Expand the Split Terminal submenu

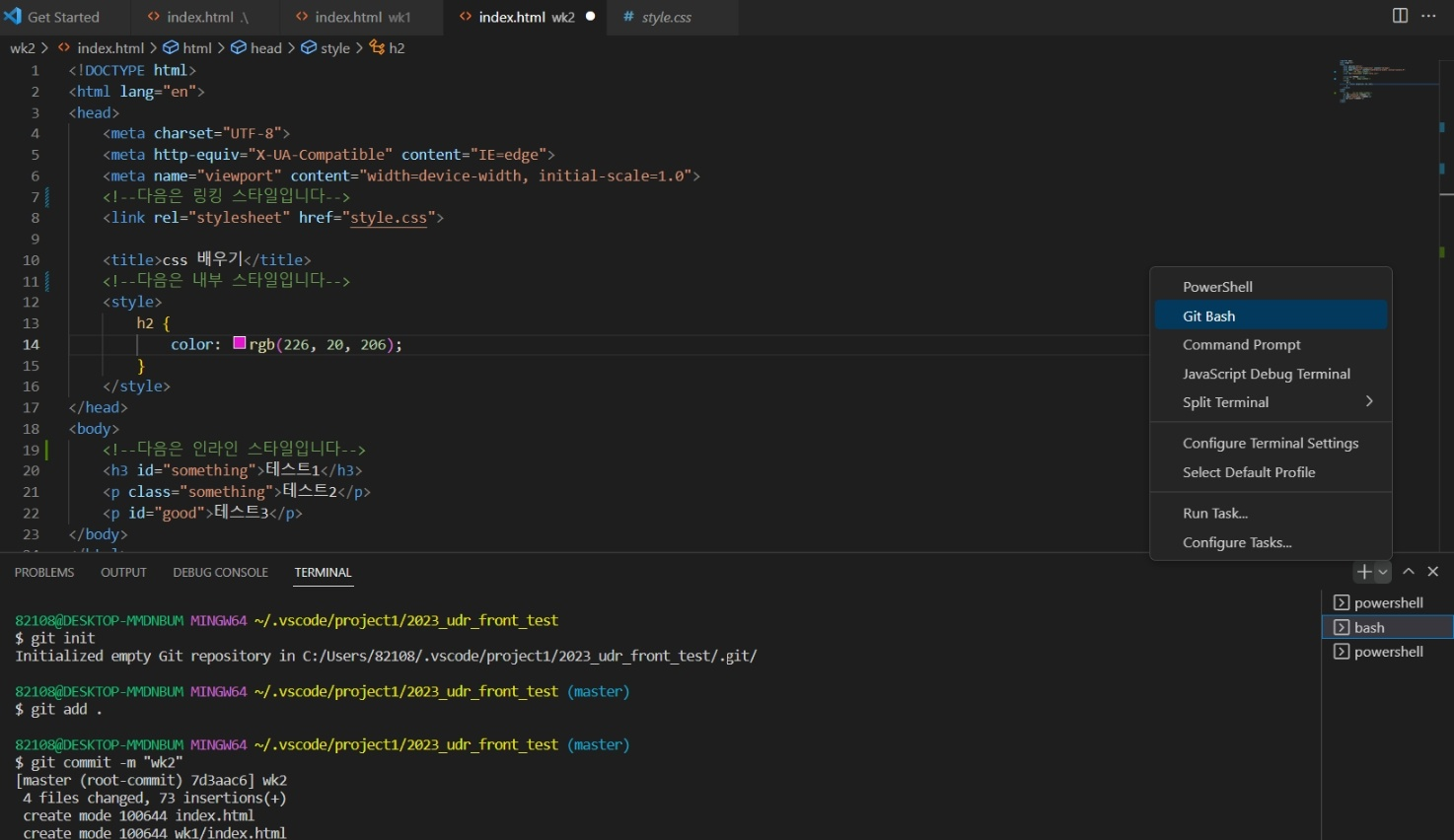coord(1271,402)
